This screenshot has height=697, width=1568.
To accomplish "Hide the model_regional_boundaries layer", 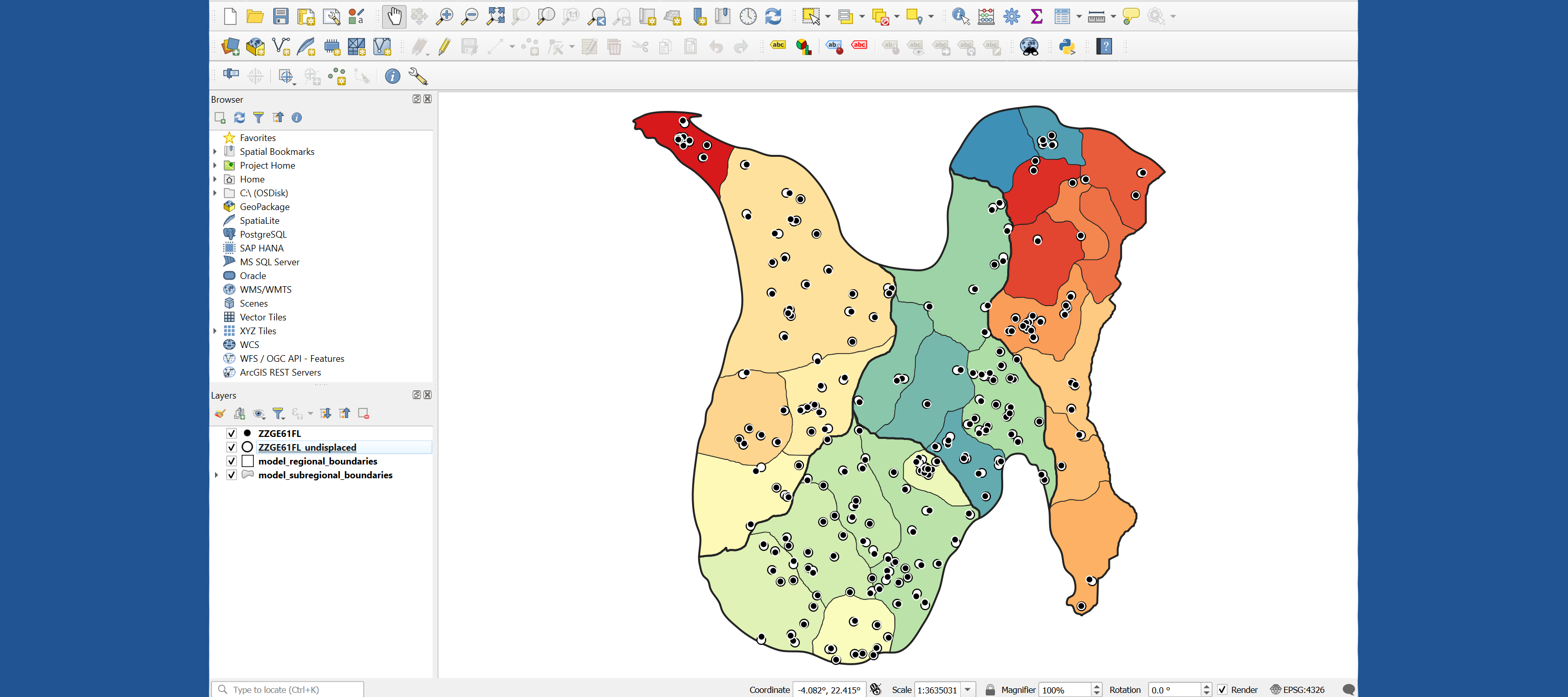I will 231,461.
